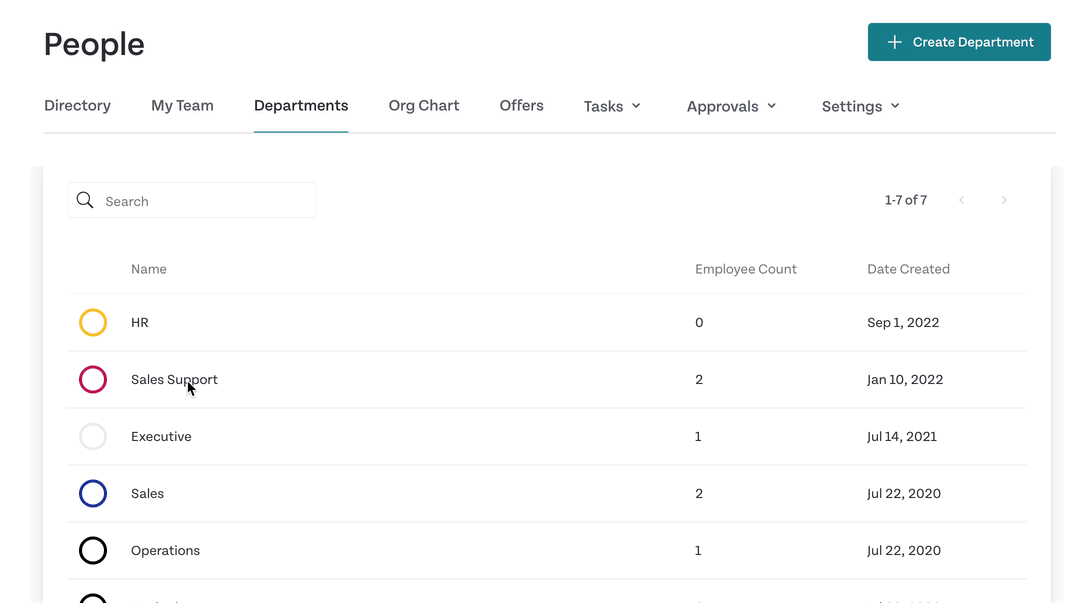
Task: Open the Settings dropdown menu
Action: point(861,107)
